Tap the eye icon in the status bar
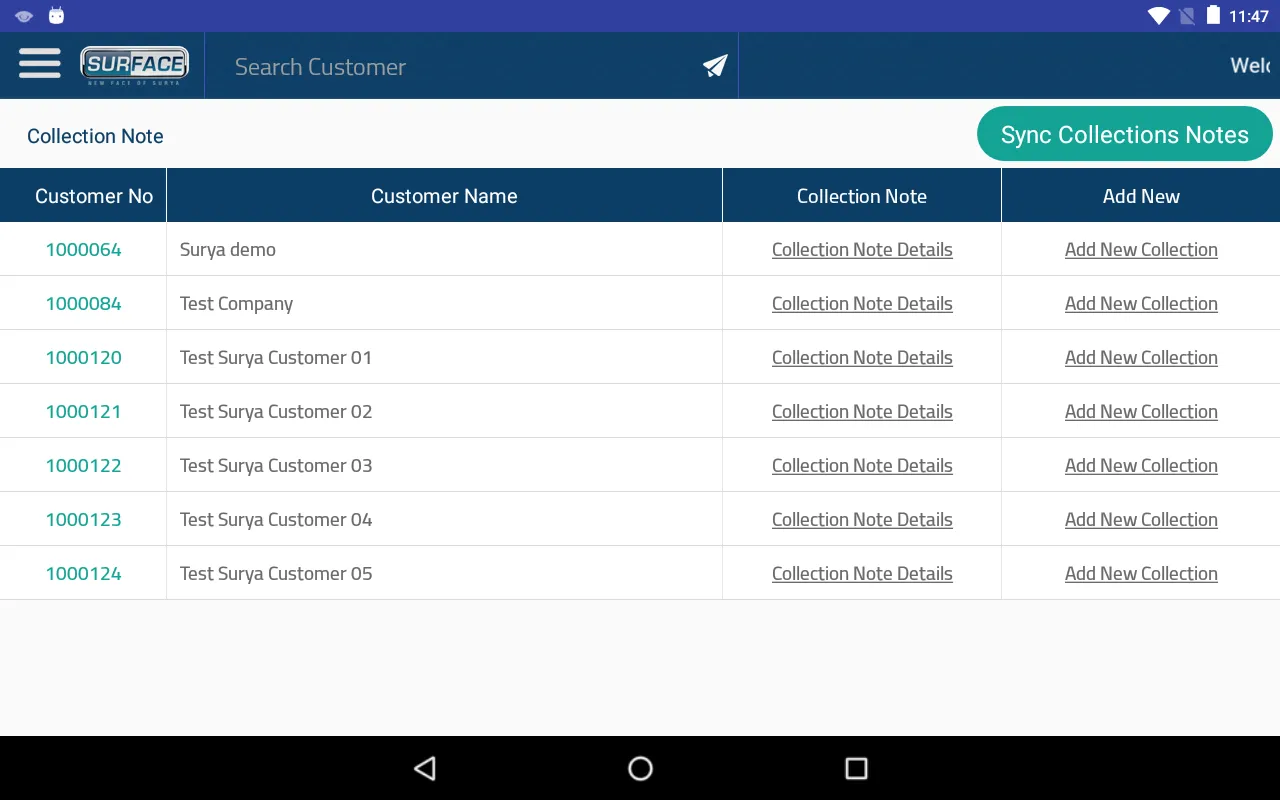This screenshot has height=800, width=1280. (22, 15)
